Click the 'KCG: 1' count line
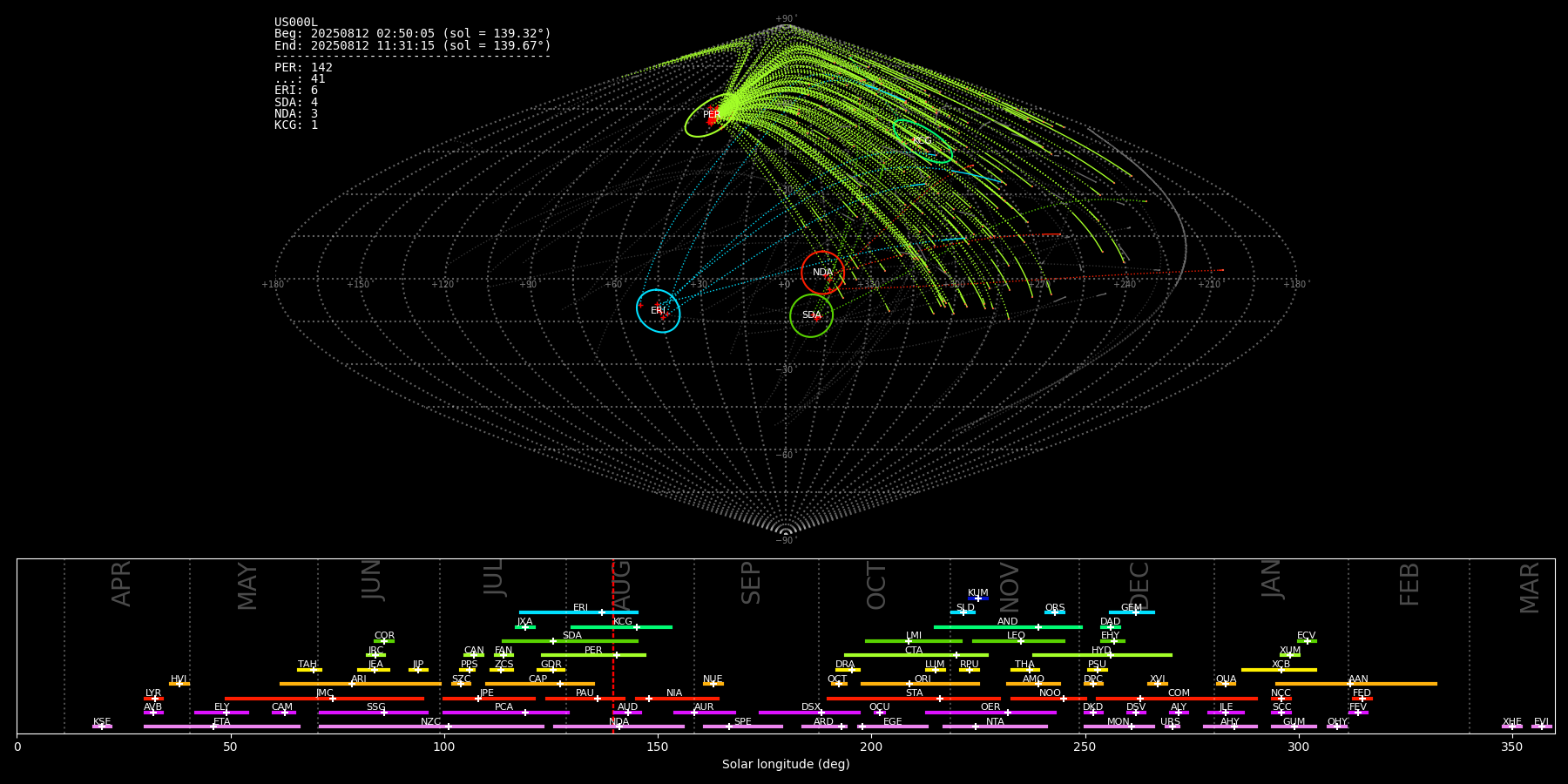 (x=296, y=125)
